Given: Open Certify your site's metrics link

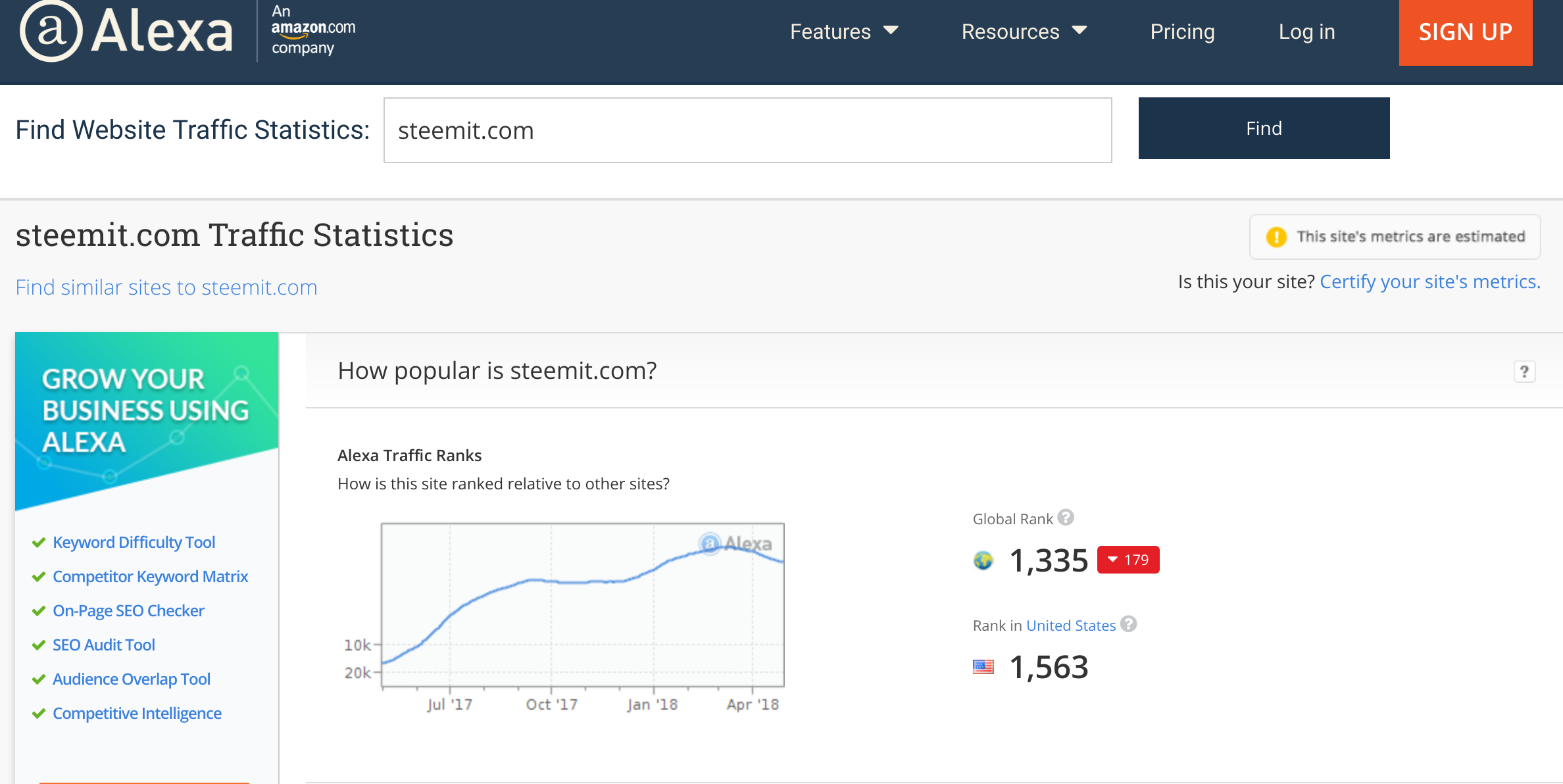Looking at the screenshot, I should point(1429,282).
